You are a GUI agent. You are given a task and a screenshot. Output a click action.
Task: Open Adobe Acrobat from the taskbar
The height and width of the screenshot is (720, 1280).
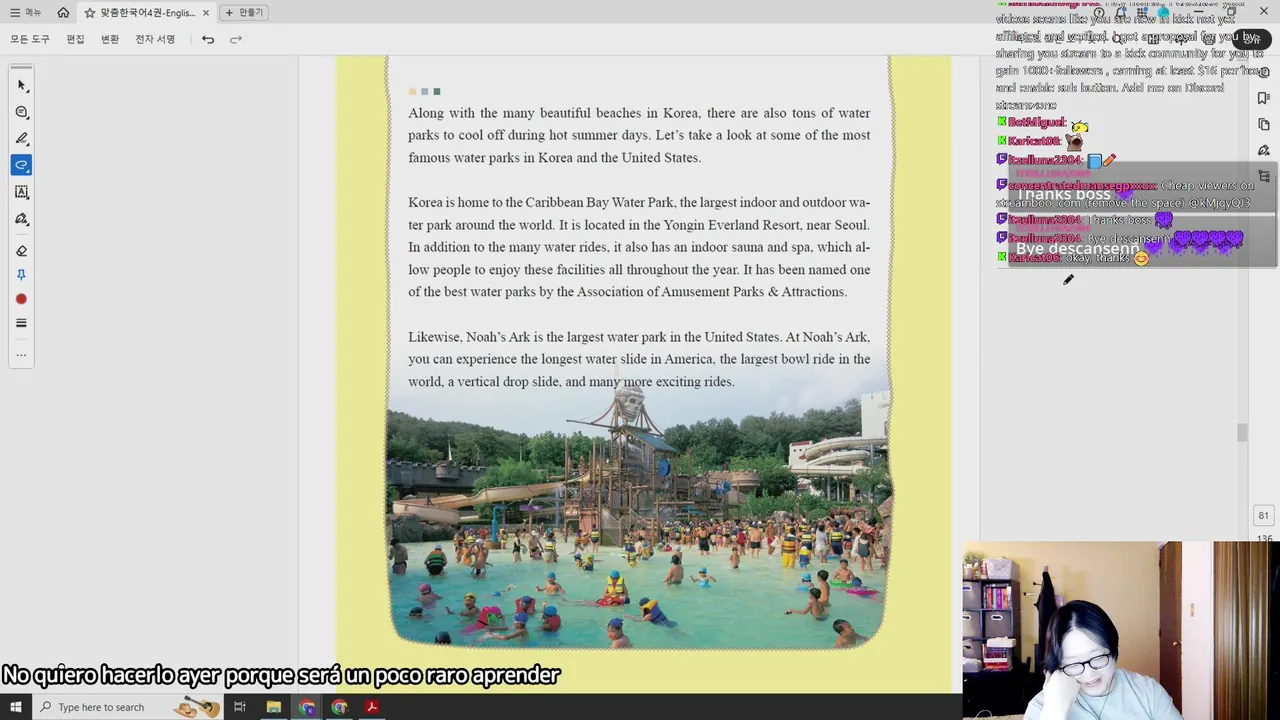coord(371,707)
